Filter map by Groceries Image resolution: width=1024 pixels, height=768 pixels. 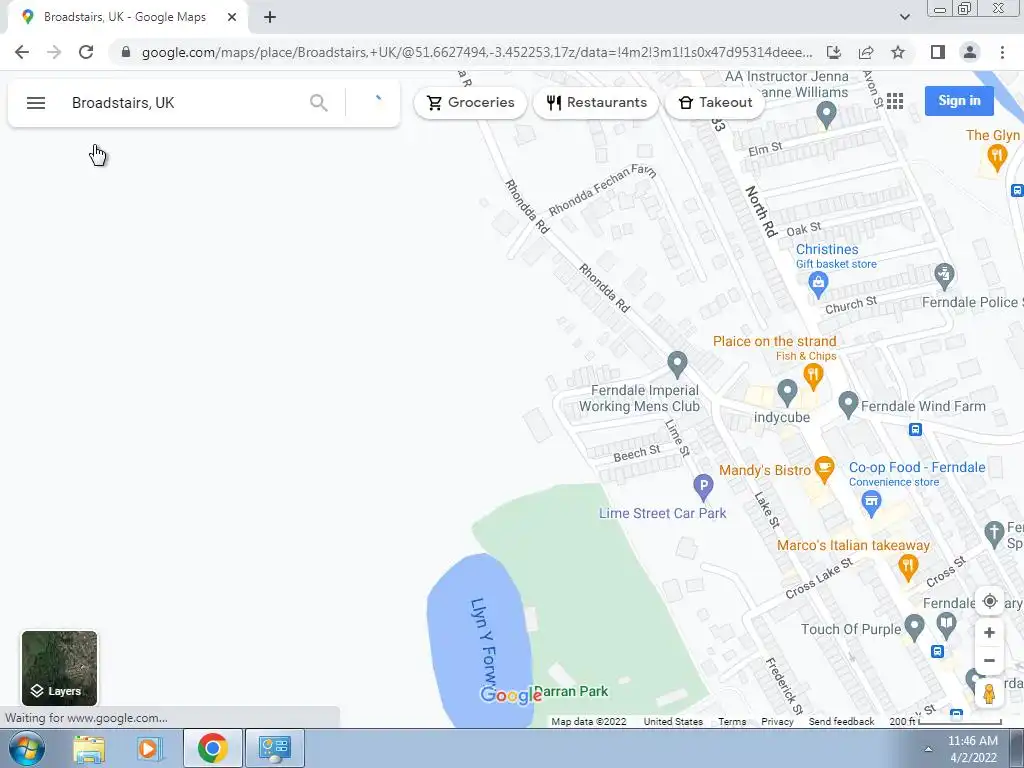[x=470, y=103]
